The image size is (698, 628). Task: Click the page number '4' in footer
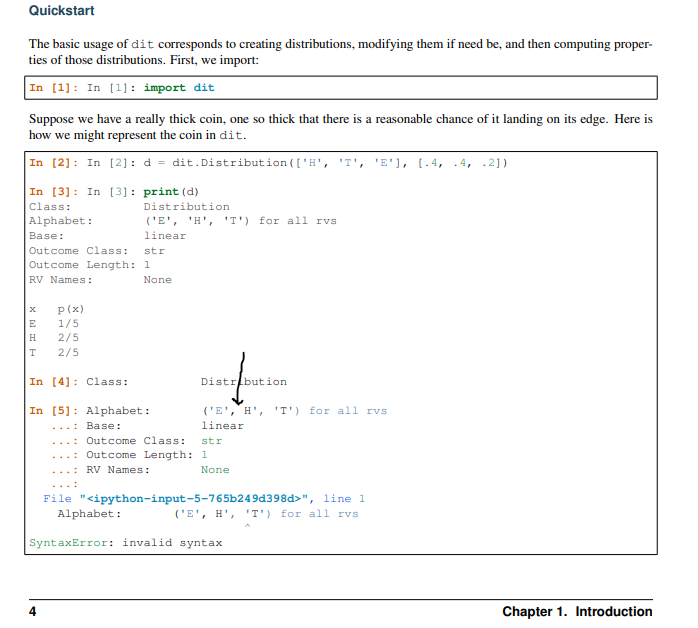pos(32,611)
